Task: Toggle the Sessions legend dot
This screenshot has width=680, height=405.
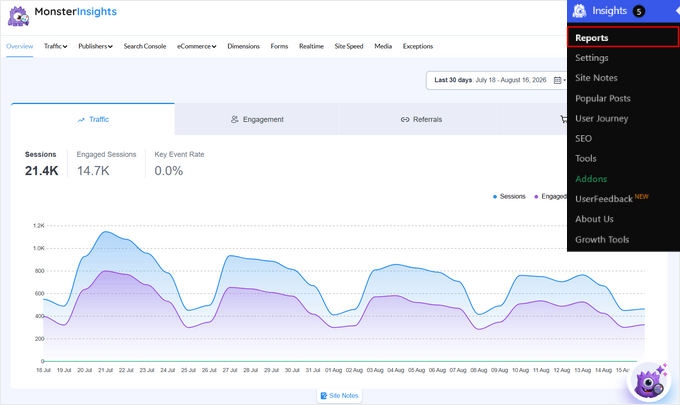Action: tap(495, 197)
